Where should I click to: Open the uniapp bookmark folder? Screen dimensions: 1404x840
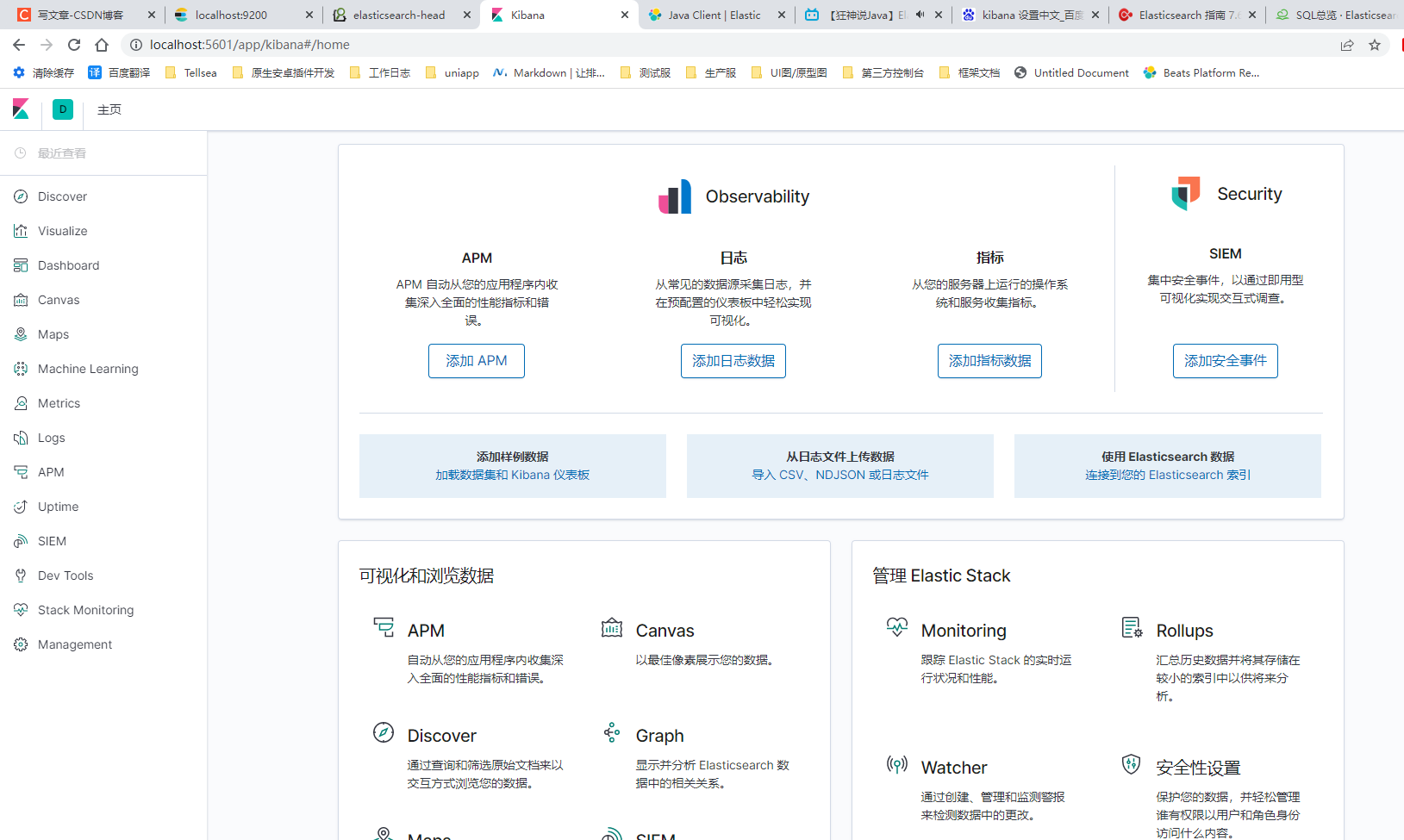click(452, 73)
